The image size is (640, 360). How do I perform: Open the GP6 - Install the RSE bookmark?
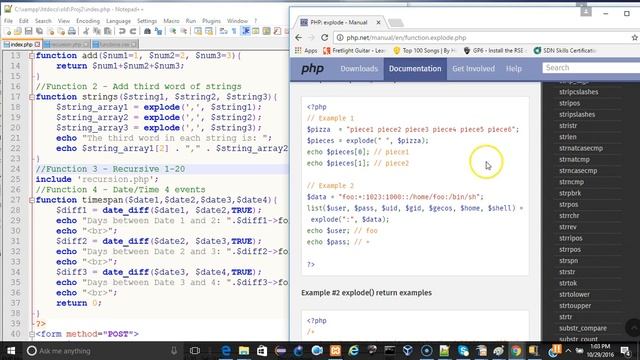495,51
